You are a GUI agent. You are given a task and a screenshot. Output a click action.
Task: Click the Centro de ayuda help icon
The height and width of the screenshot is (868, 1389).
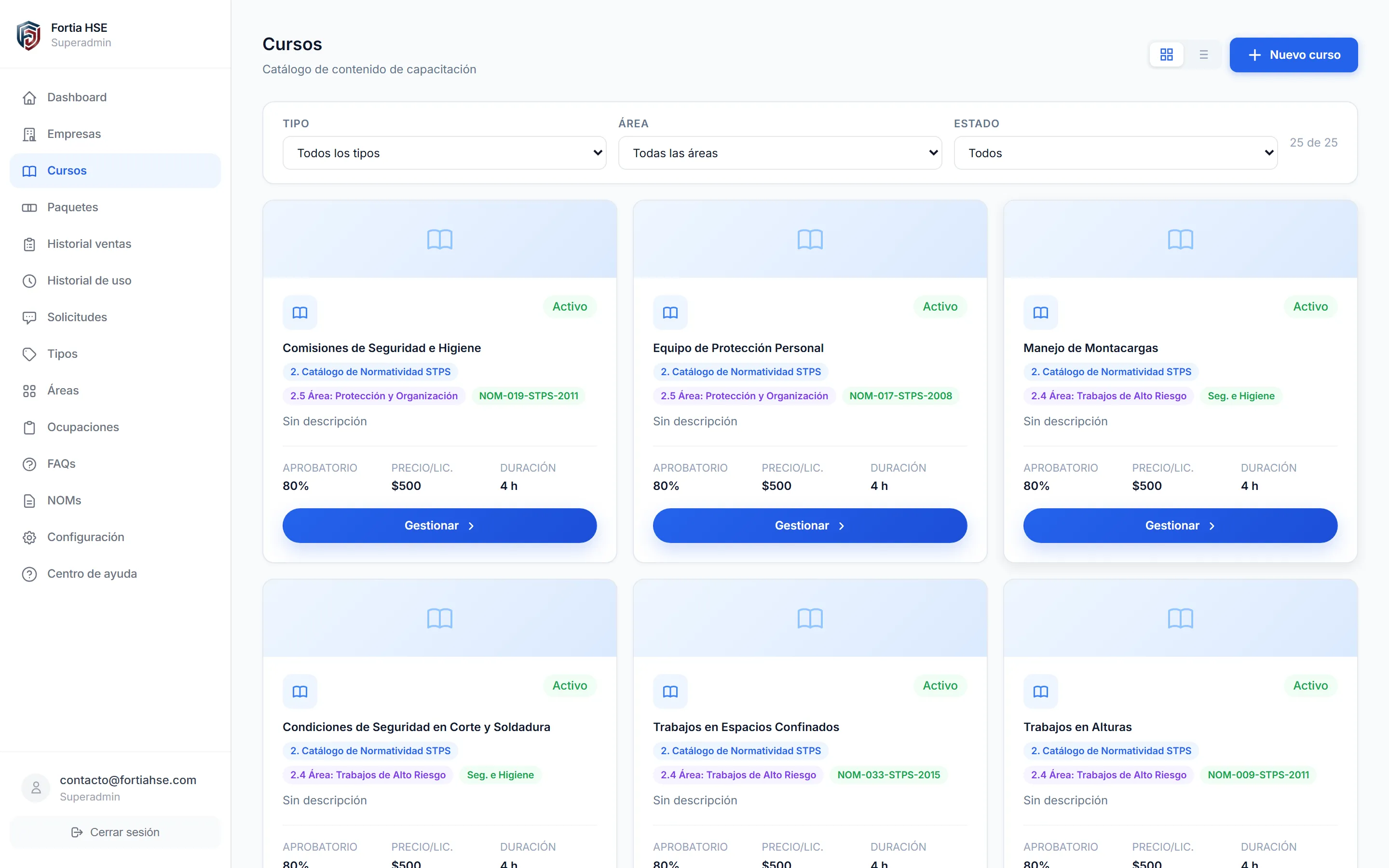tap(29, 574)
